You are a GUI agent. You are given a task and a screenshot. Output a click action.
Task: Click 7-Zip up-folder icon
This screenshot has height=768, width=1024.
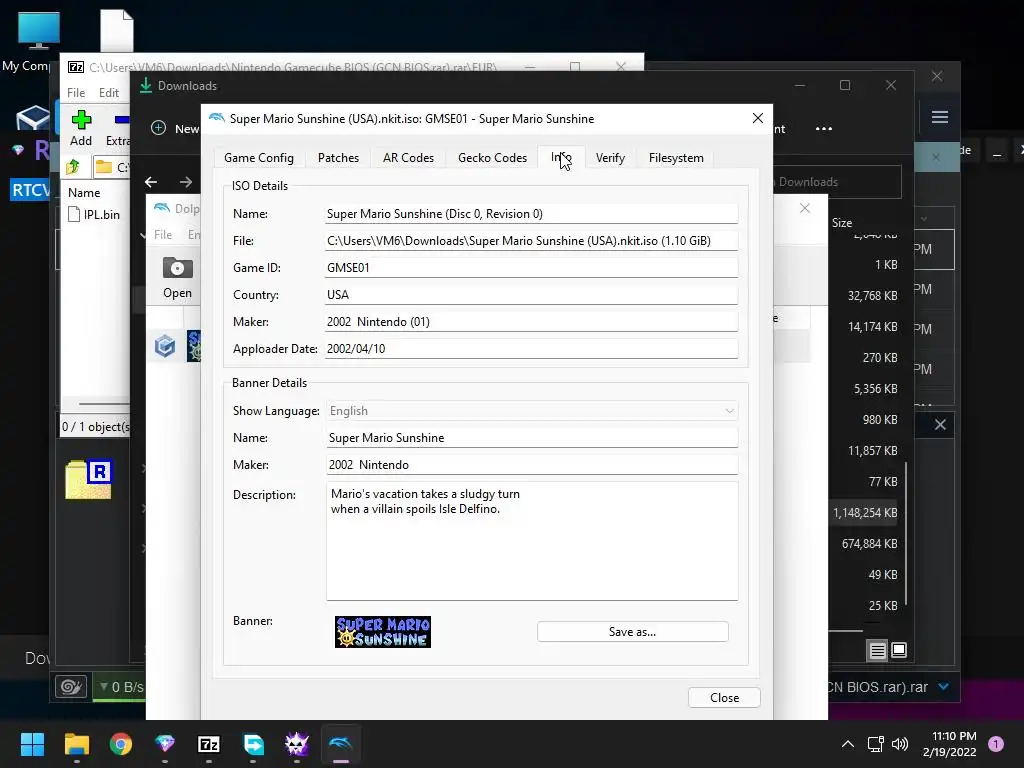click(74, 167)
